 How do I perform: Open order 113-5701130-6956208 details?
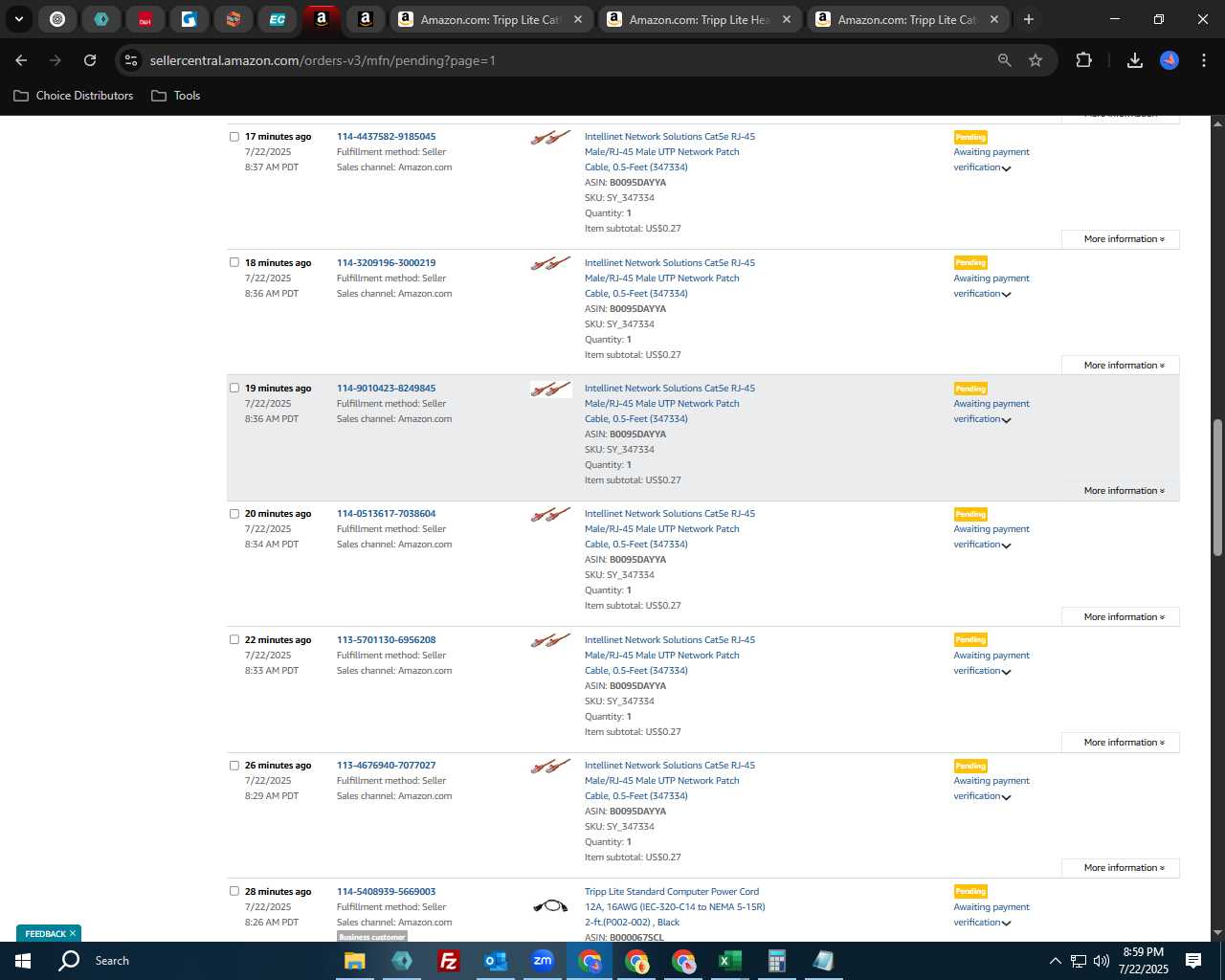[x=386, y=640]
